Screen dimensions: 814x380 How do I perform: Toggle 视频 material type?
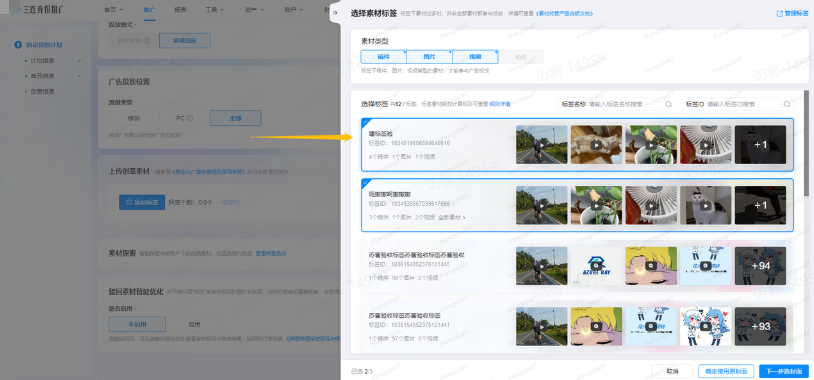475,57
